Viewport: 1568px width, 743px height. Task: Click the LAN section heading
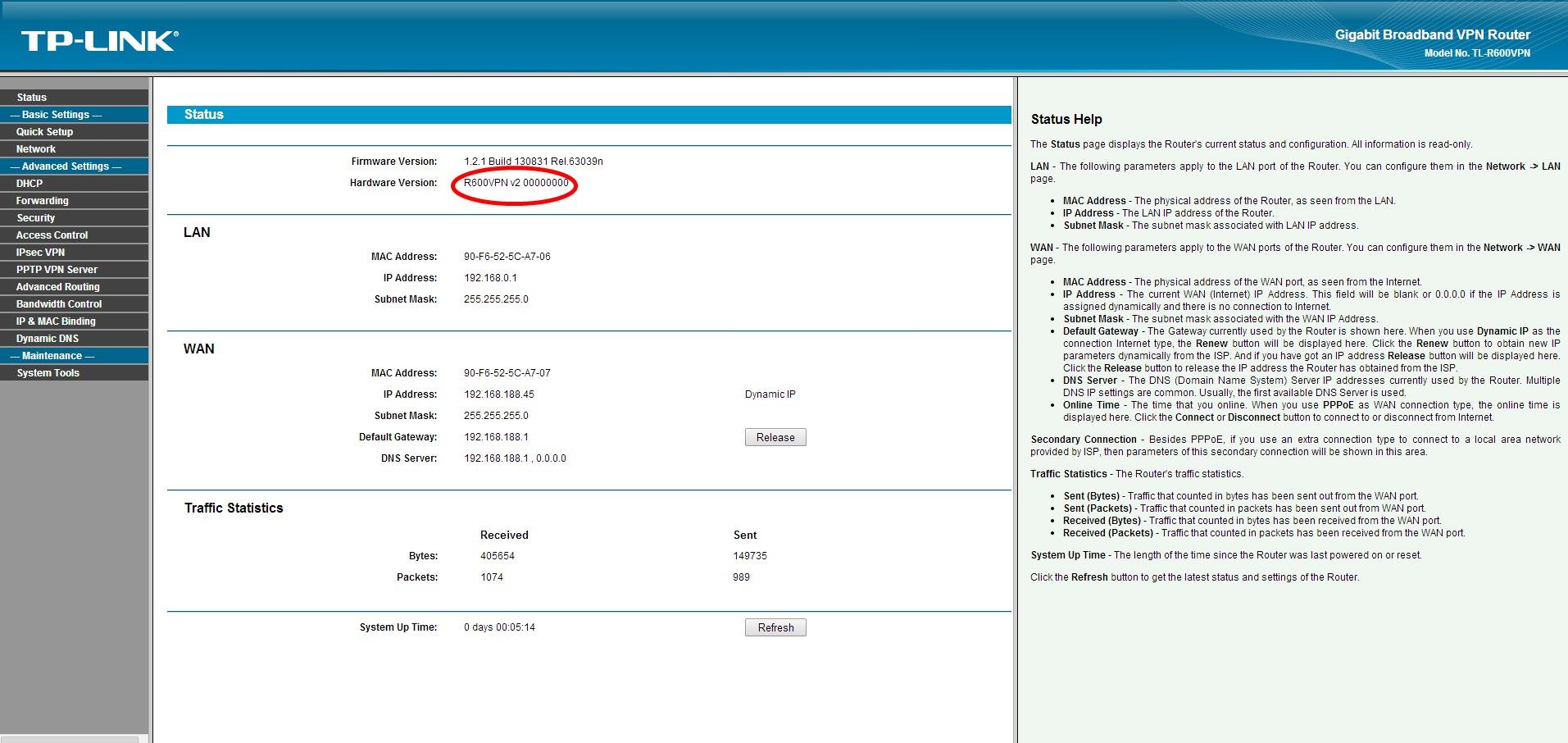[x=197, y=232]
